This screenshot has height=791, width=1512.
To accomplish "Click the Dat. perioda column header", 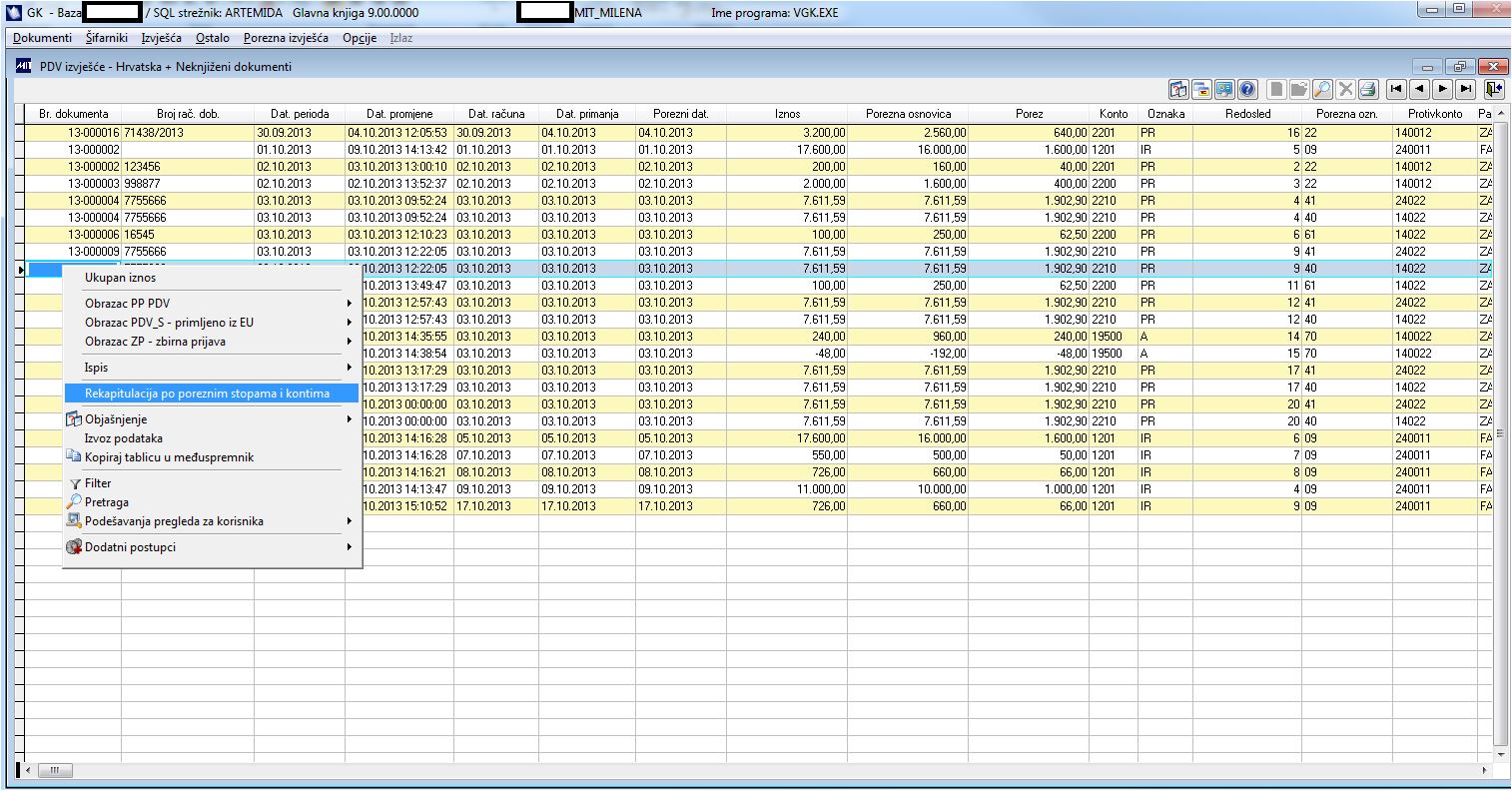I will (300, 114).
